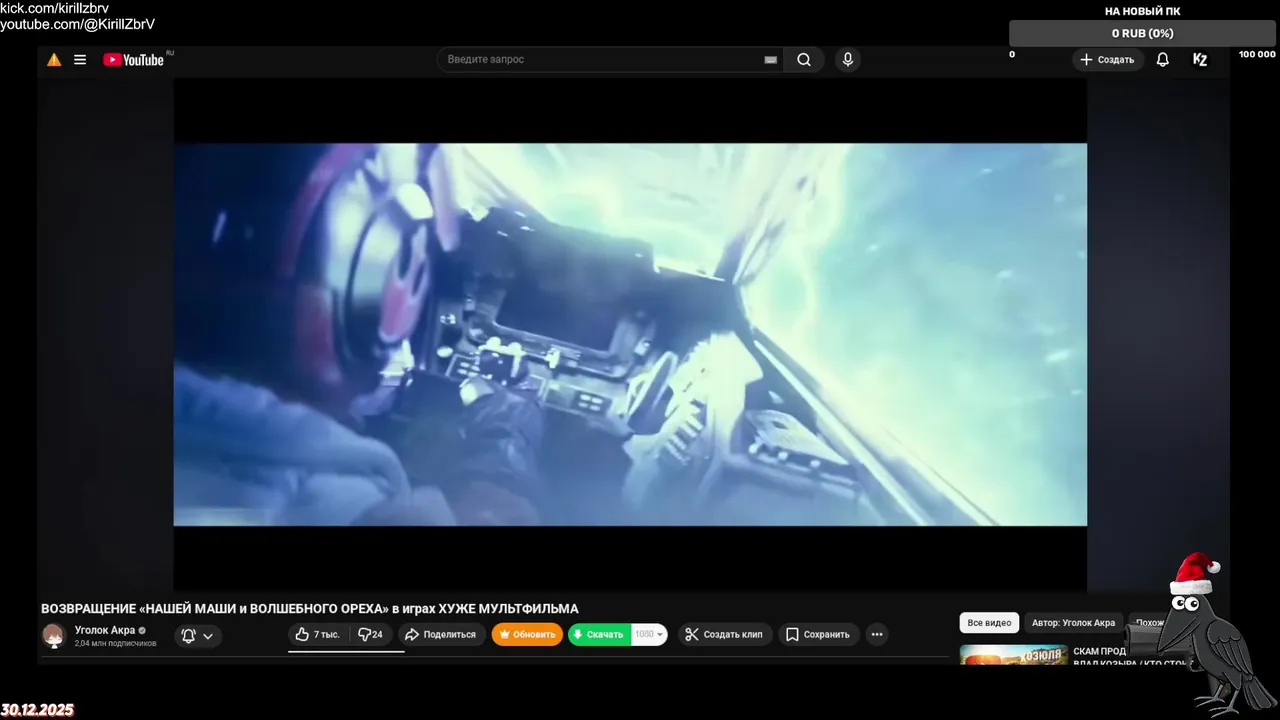Click the green 'Скачать' download button

(599, 635)
